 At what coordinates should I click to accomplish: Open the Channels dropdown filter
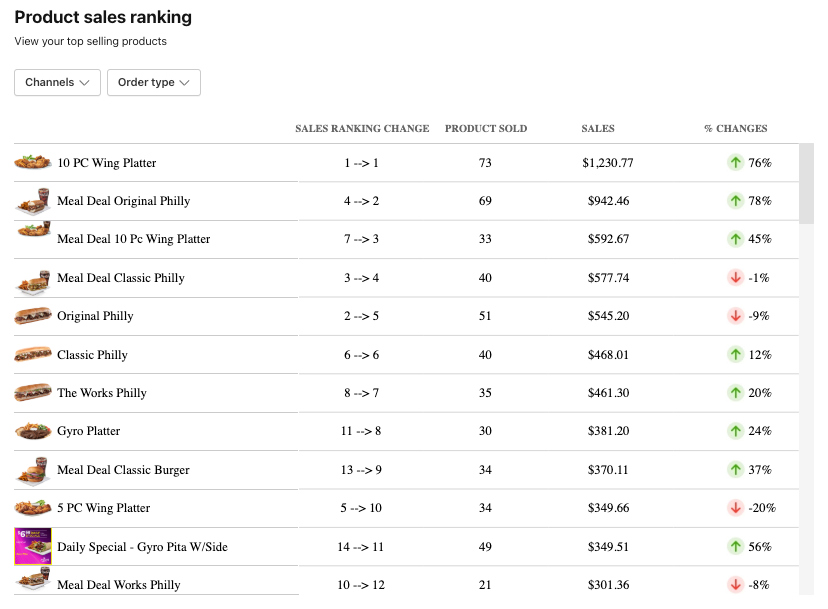[57, 82]
